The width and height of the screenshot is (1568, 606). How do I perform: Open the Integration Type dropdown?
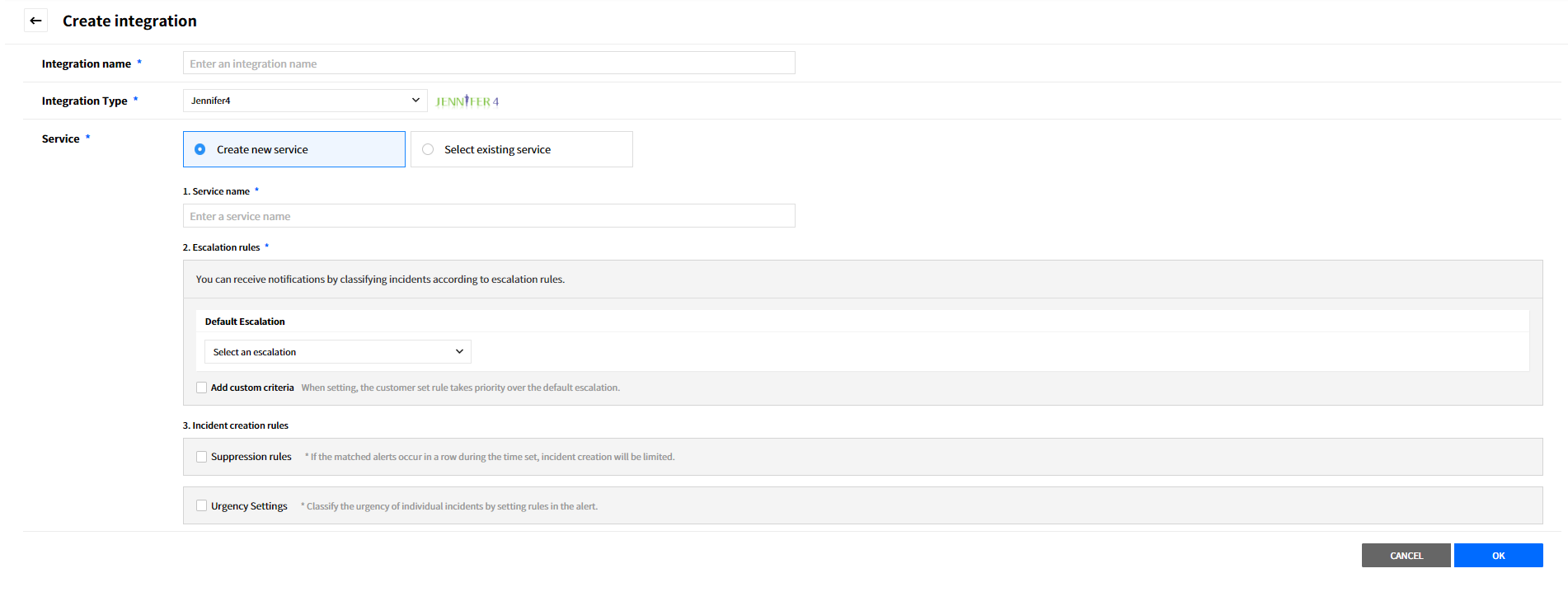point(304,101)
